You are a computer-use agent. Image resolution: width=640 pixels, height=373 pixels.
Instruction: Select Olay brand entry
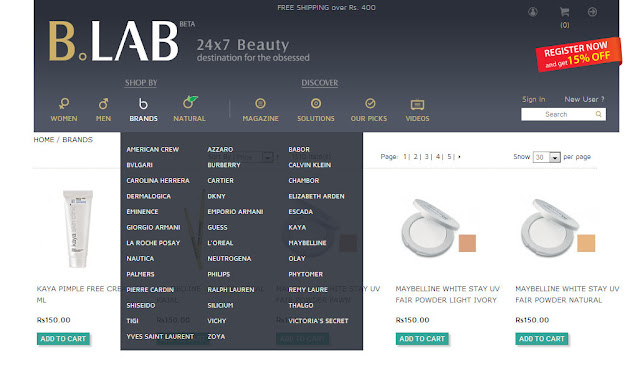click(297, 259)
